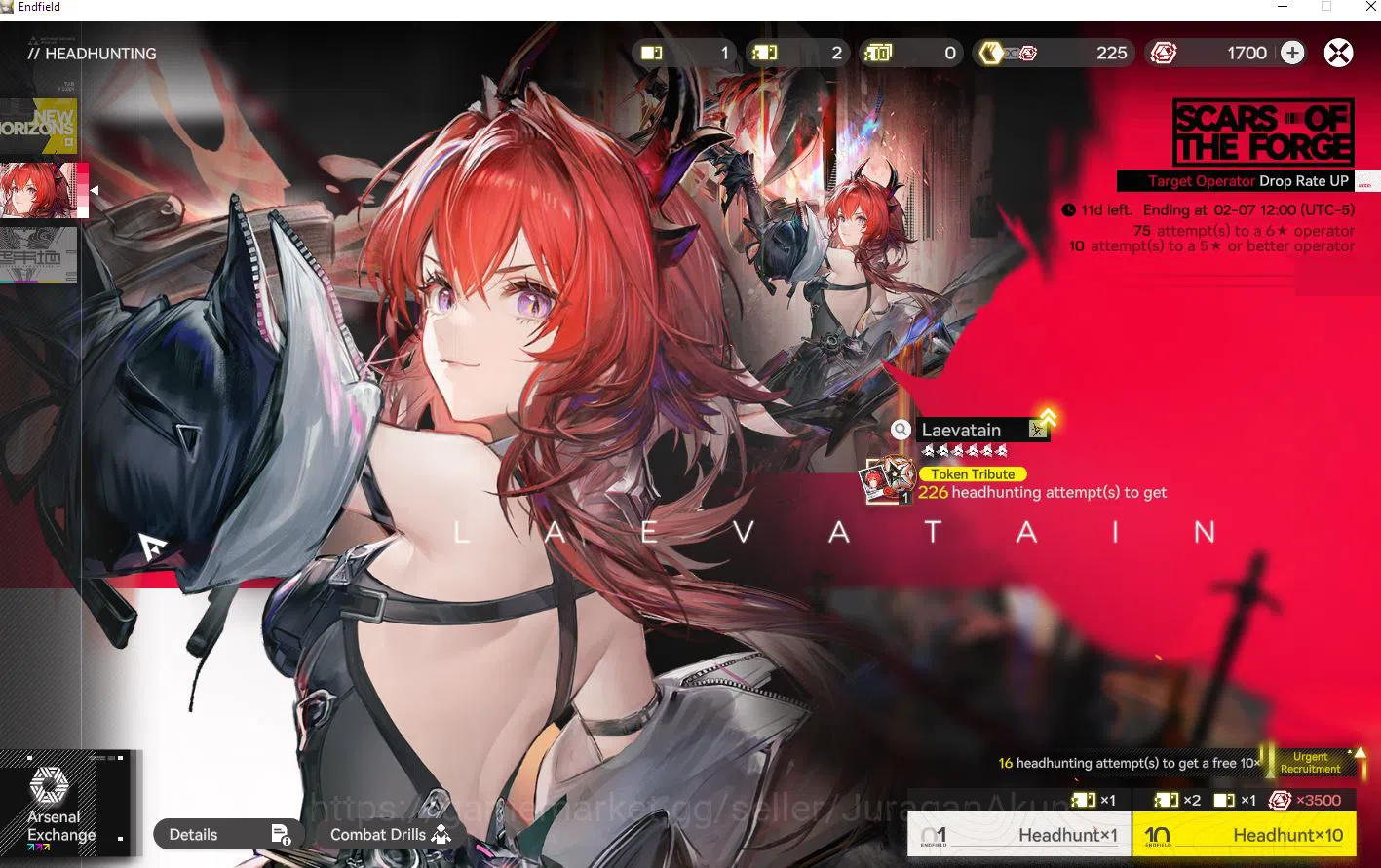Viewport: 1381px width, 868px height.
Task: Click the document icon on Details button
Action: [x=281, y=834]
